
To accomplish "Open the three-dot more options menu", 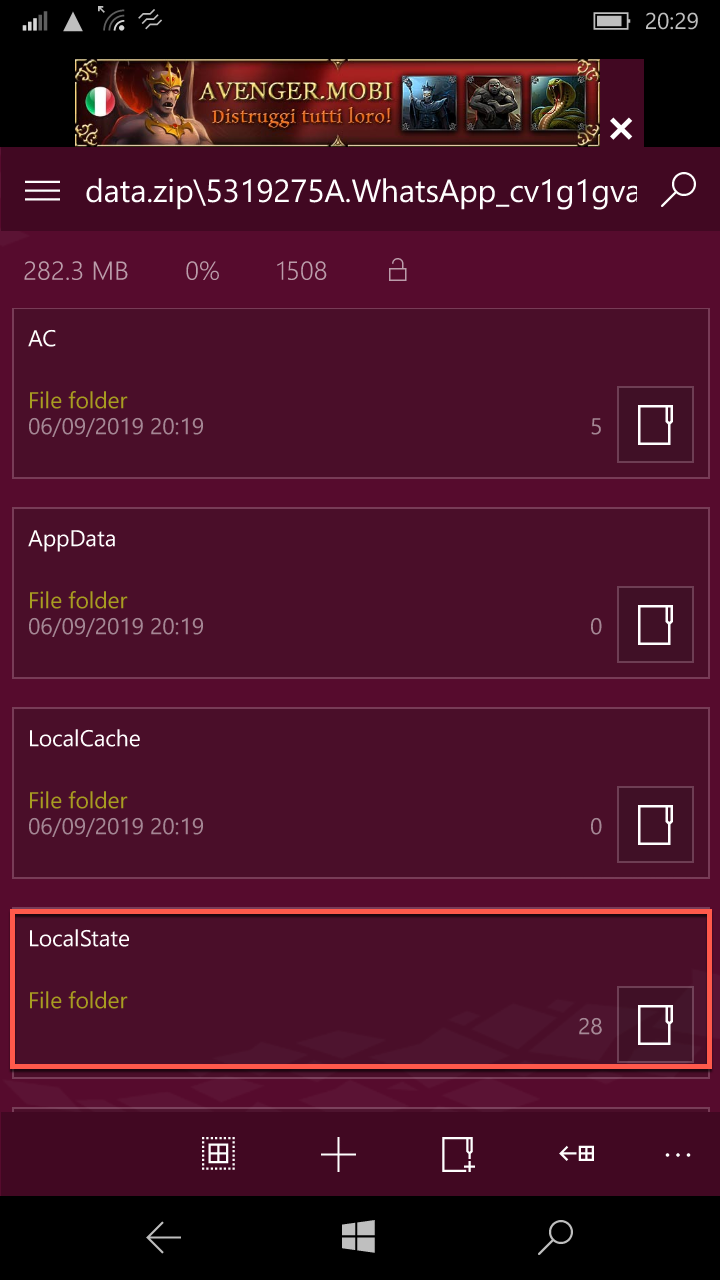I will (678, 1155).
